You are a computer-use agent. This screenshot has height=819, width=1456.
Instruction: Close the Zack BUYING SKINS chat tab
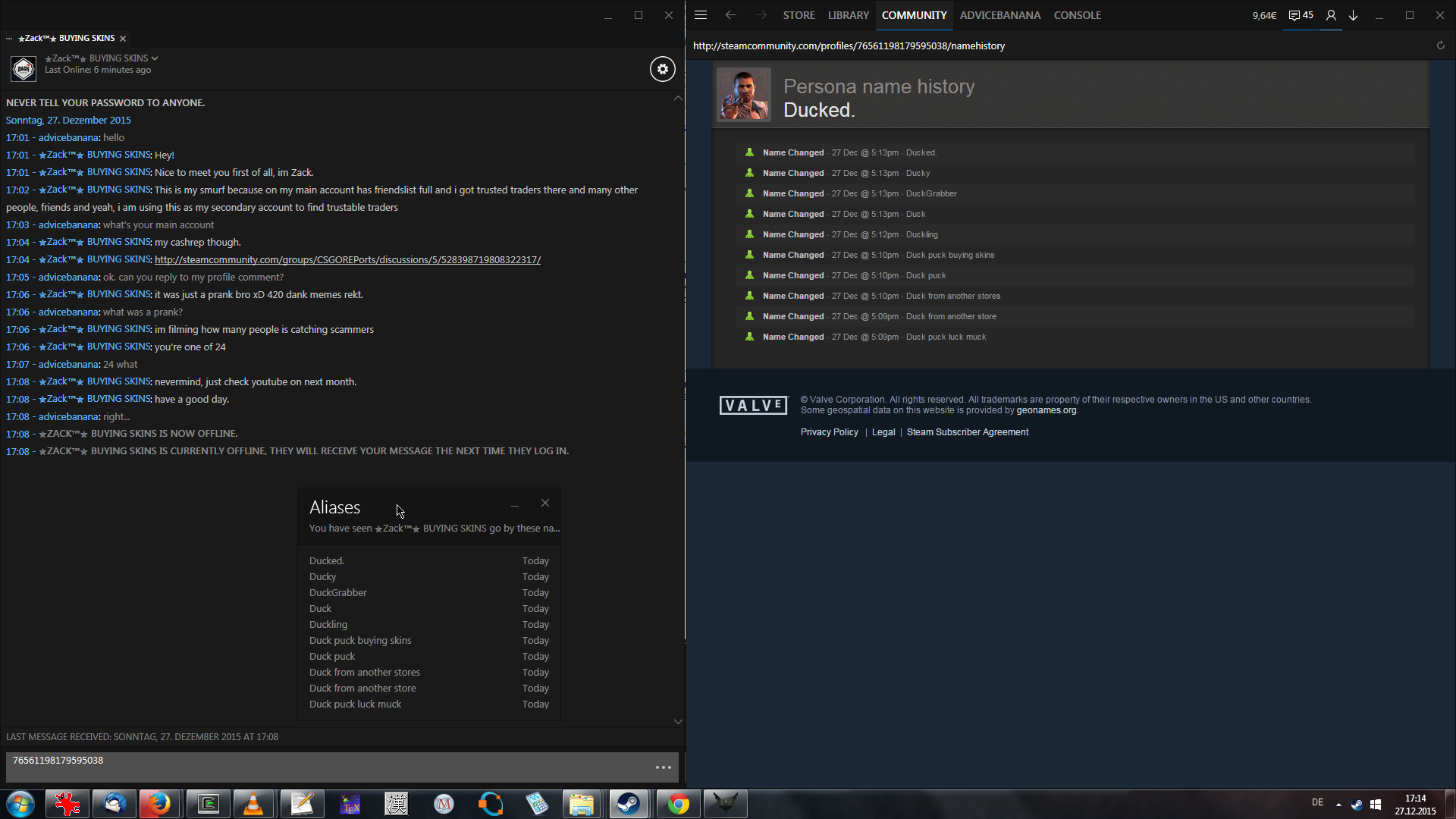tap(123, 38)
